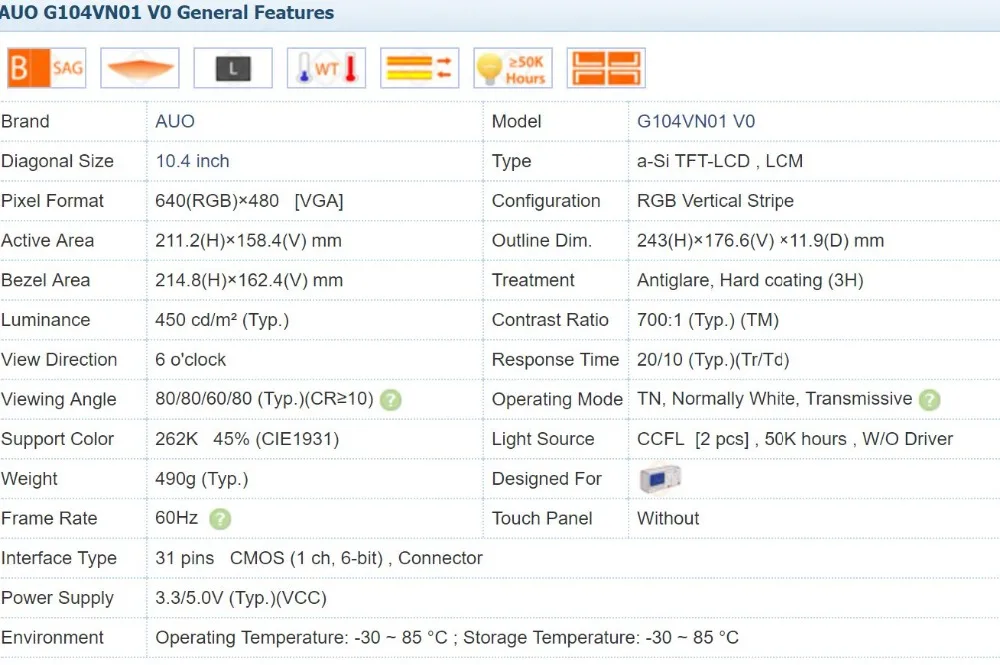Click the help icon beside 60Hz frame rate
Image resolution: width=1000 pixels, height=665 pixels.
point(220,519)
